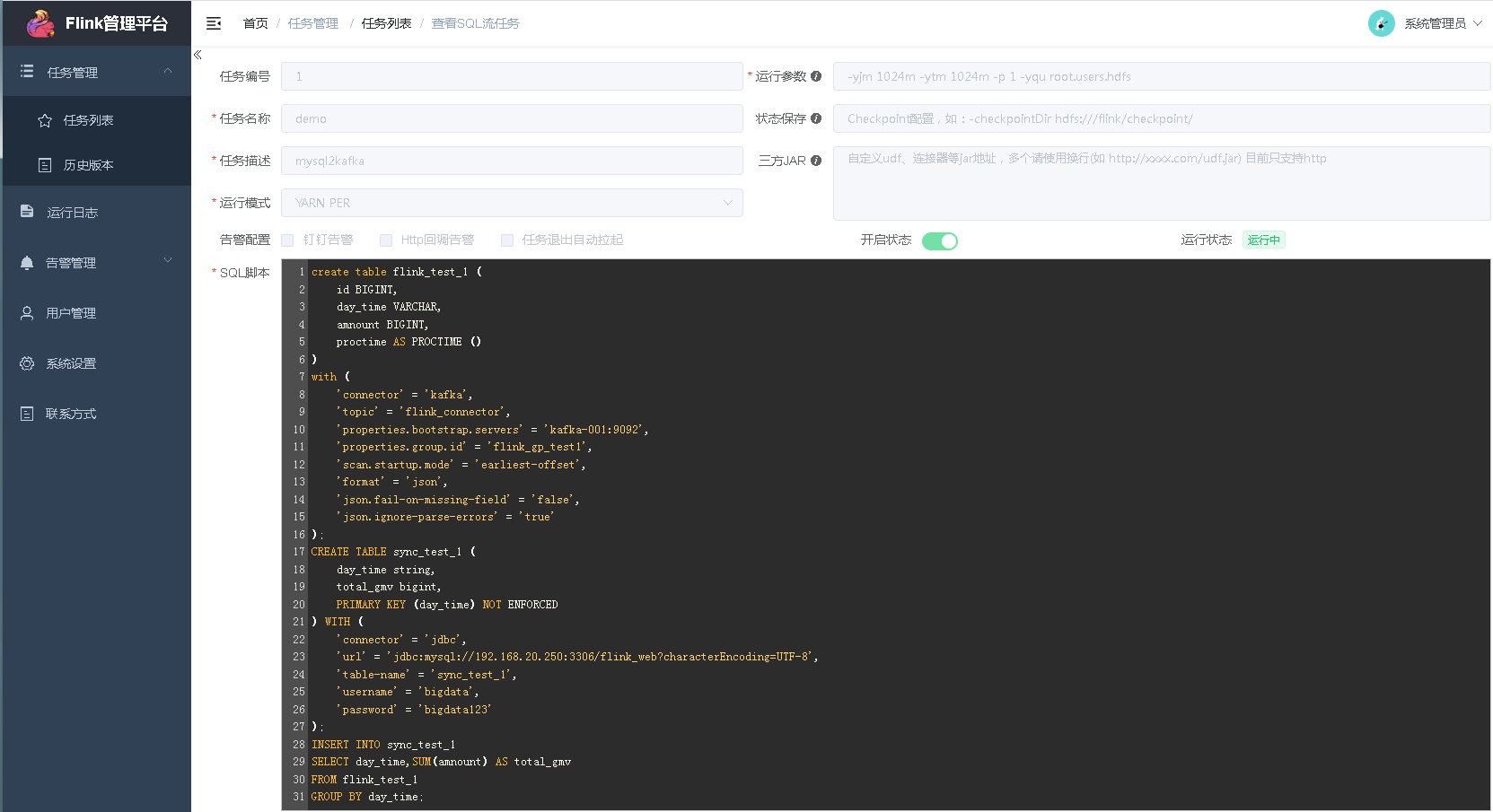Click the 三方JAR help icon
The image size is (1493, 812).
pos(815,160)
